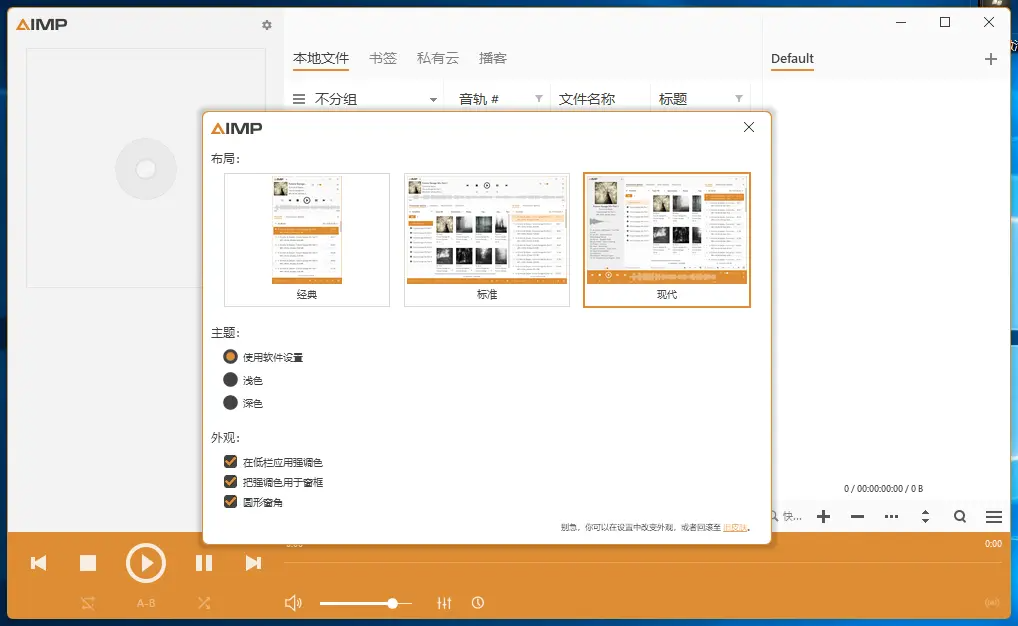Open the playlist search magnifier
Screen dimensions: 1018x626
[959, 516]
